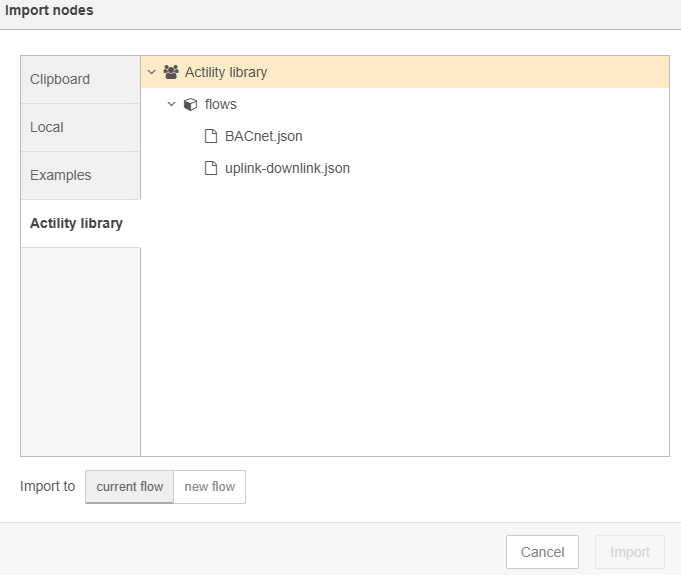Viewport: 681px width, 575px height.
Task: Select the flows folder label
Action: coord(221,104)
